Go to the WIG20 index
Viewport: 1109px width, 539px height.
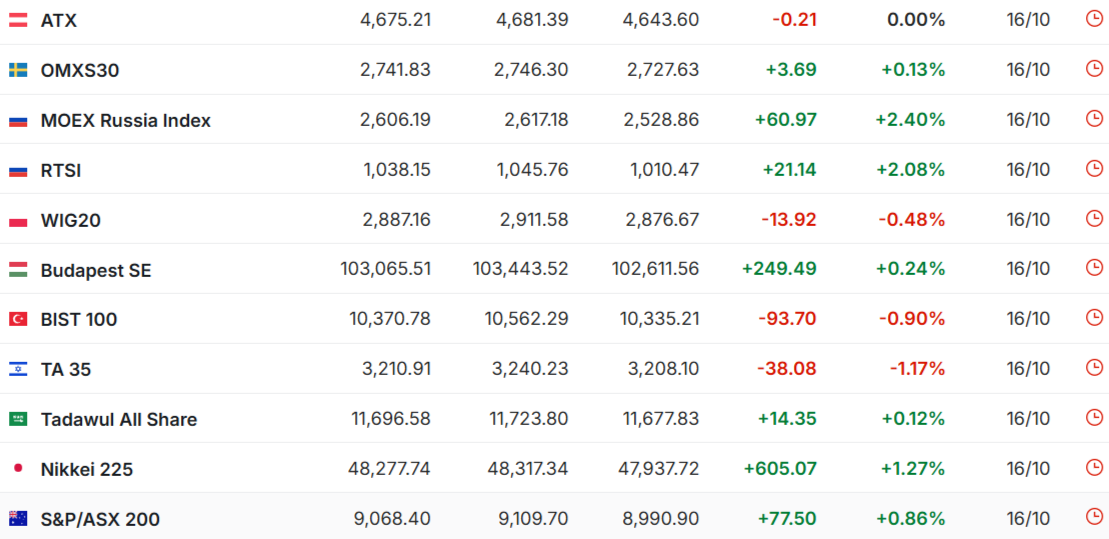coord(71,220)
